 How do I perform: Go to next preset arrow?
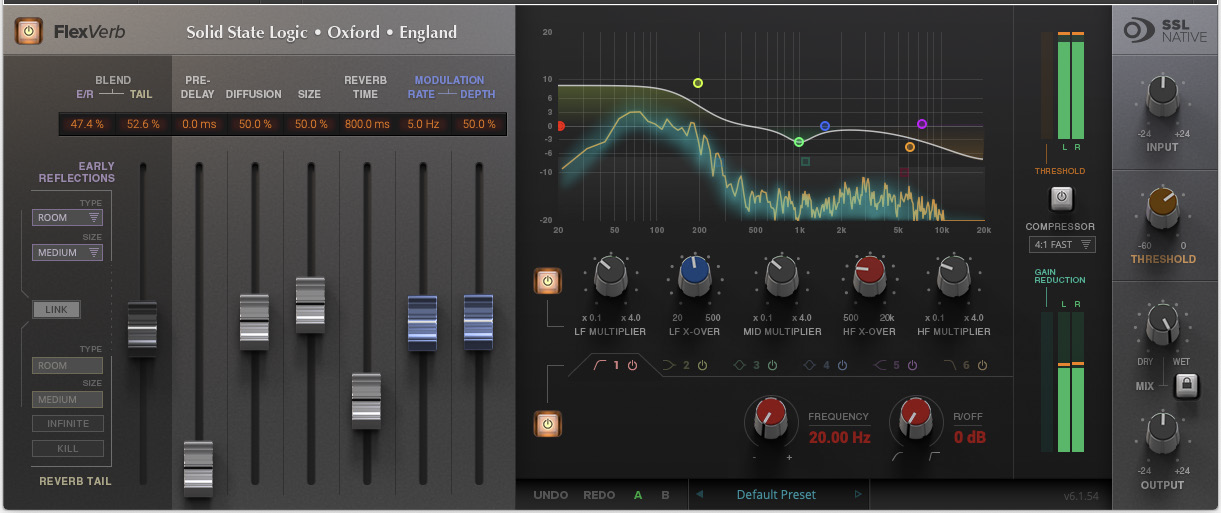[x=858, y=494]
